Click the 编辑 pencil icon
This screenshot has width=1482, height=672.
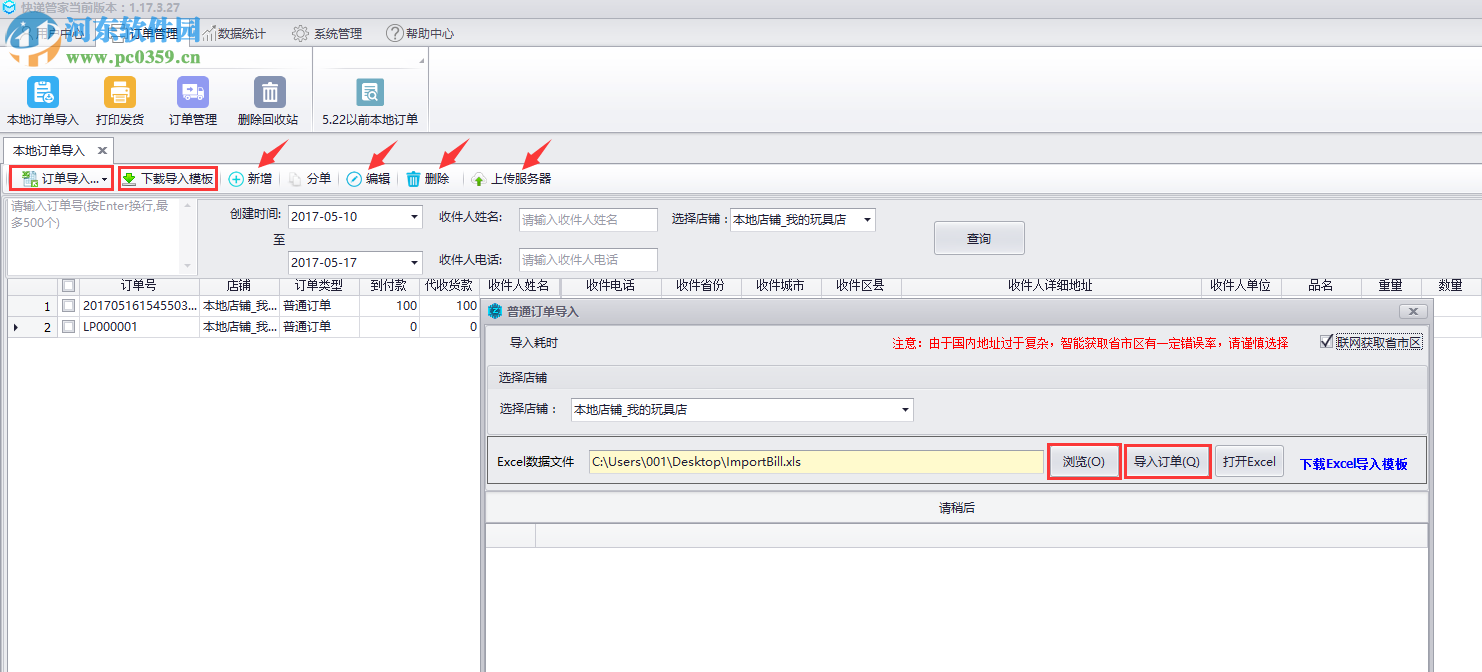354,179
